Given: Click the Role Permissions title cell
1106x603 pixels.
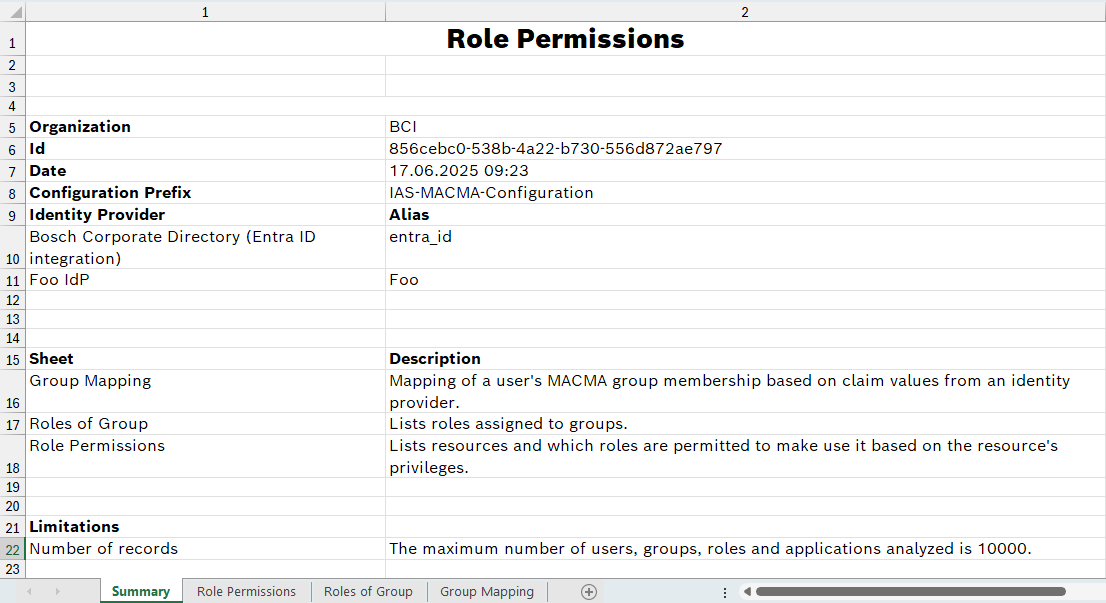Looking at the screenshot, I should click(565, 39).
